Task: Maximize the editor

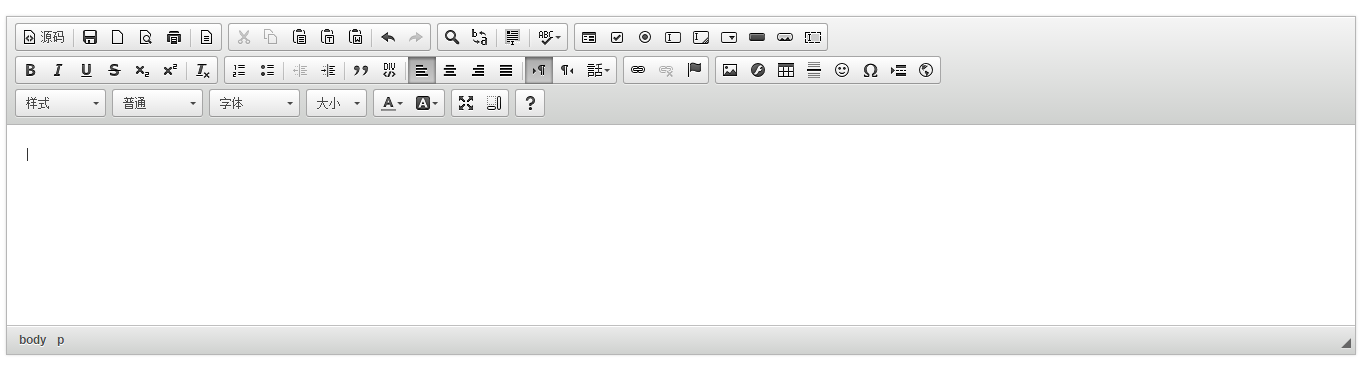Action: 466,103
